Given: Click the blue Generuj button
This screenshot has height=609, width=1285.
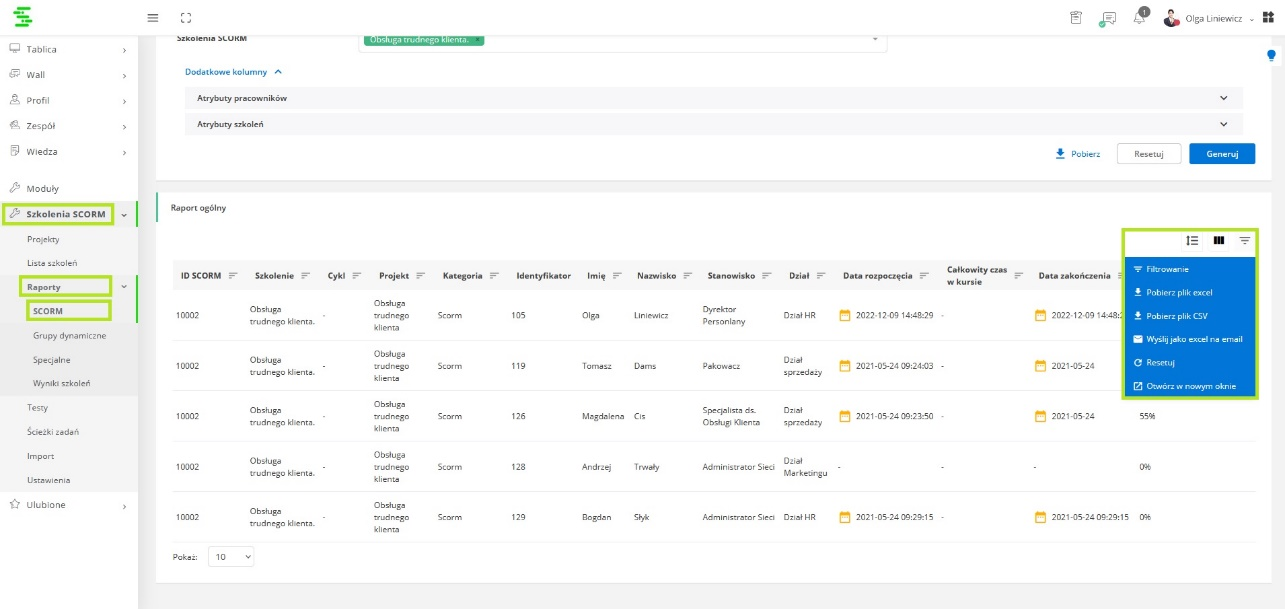Looking at the screenshot, I should (x=1222, y=154).
